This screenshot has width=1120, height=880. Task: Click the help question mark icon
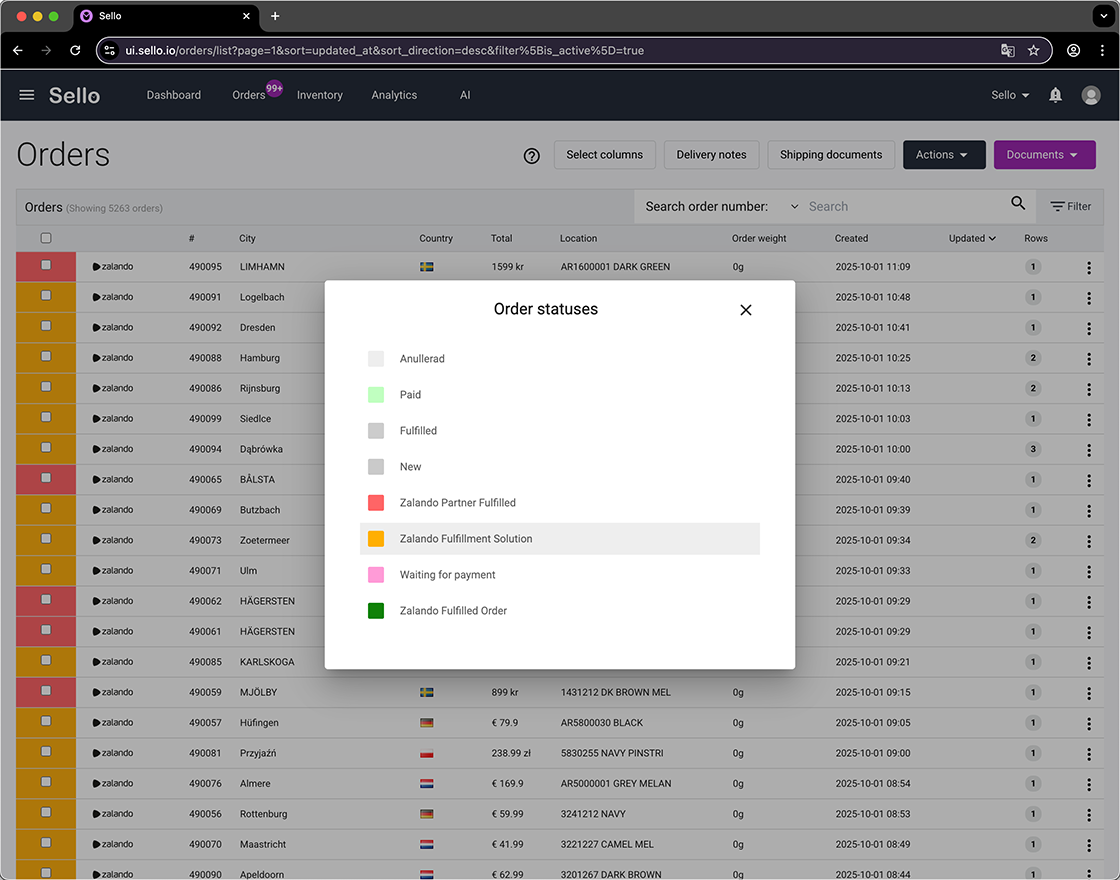(x=531, y=155)
